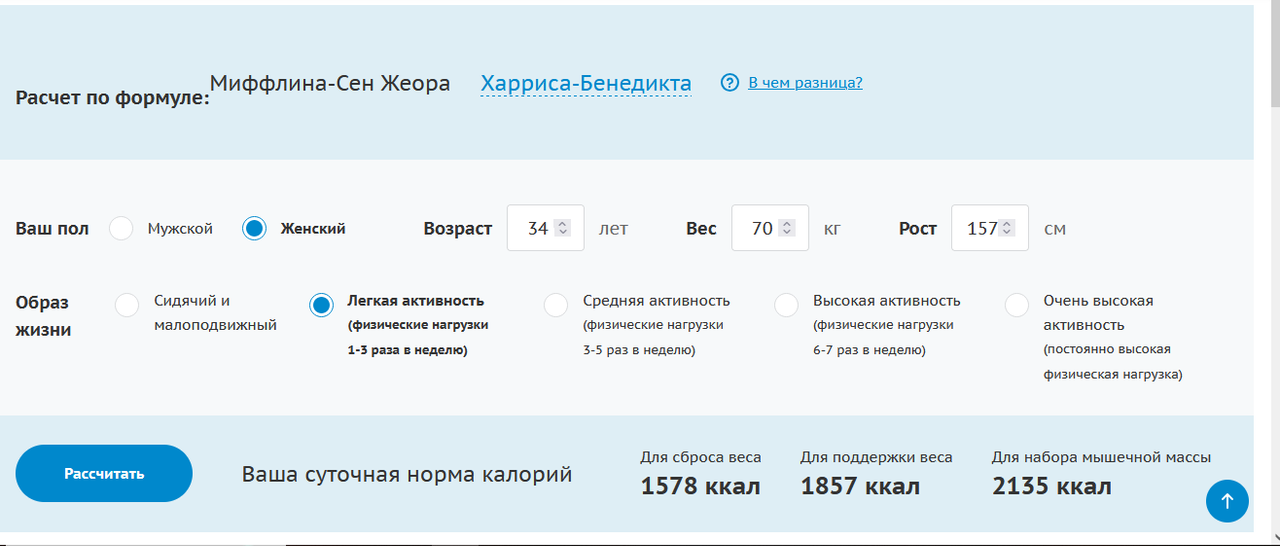This screenshot has height=546, width=1280.
Task: Click the Рассчитать button
Action: tap(104, 473)
